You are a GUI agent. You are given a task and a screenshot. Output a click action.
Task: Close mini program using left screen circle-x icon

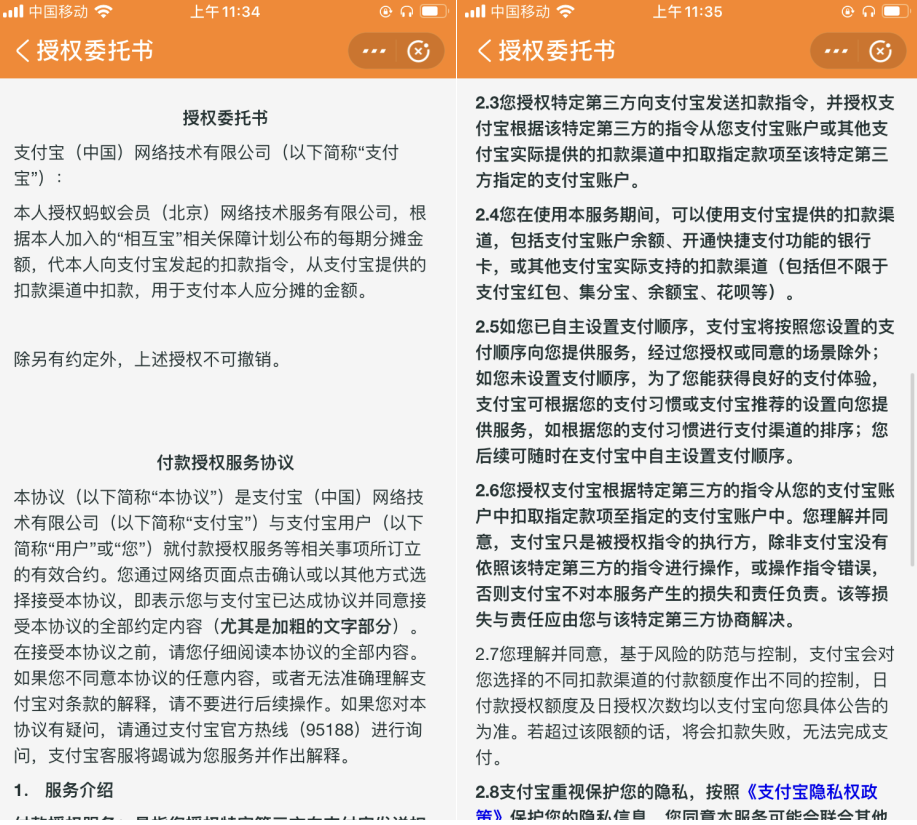(419, 51)
